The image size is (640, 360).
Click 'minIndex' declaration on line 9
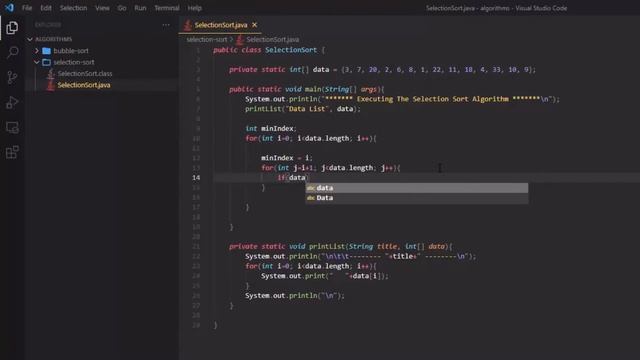point(277,129)
